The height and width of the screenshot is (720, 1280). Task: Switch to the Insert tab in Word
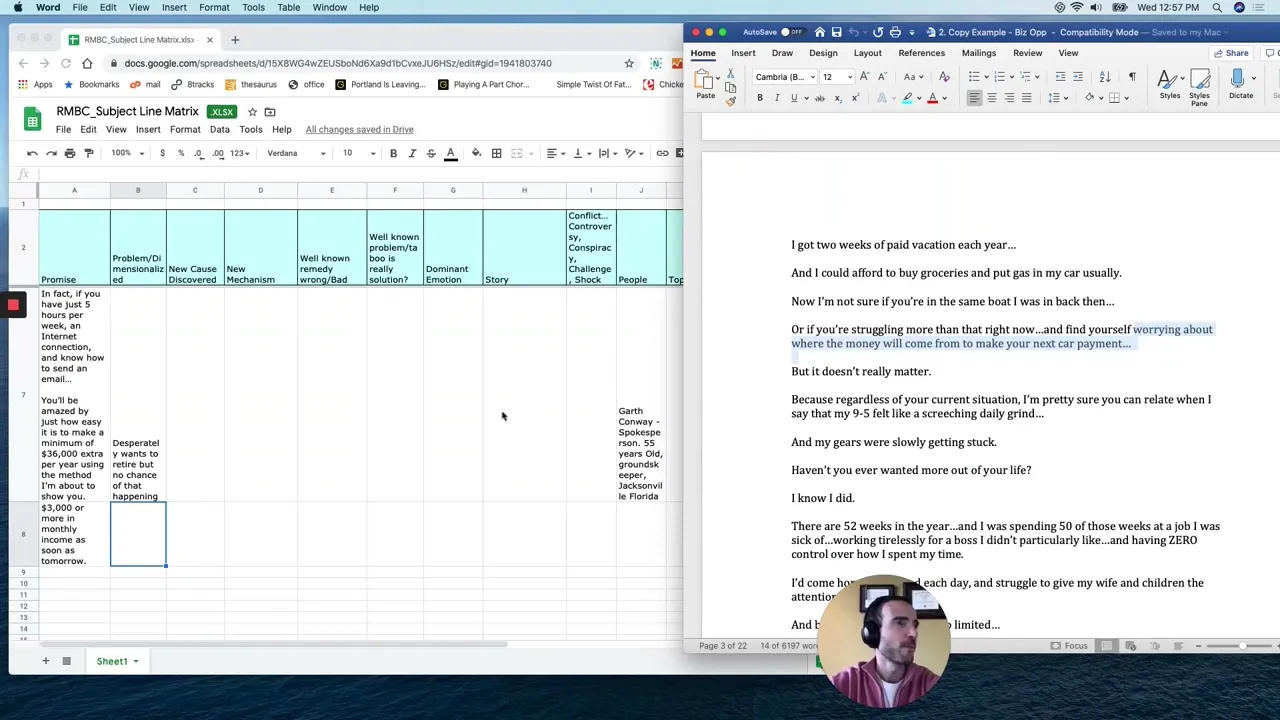(x=743, y=53)
